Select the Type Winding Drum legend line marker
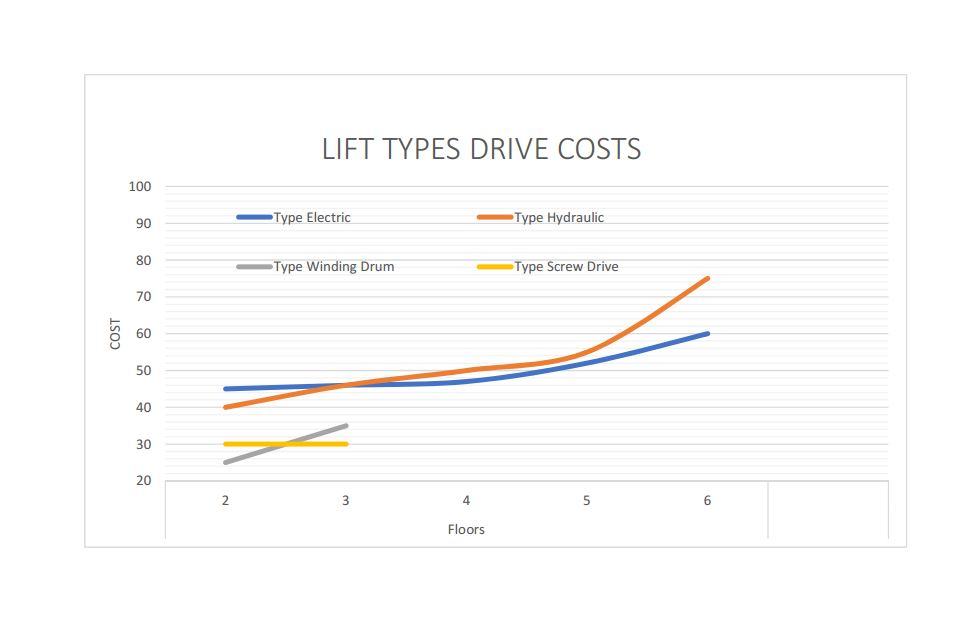This screenshot has height=635, width=980. (x=255, y=266)
